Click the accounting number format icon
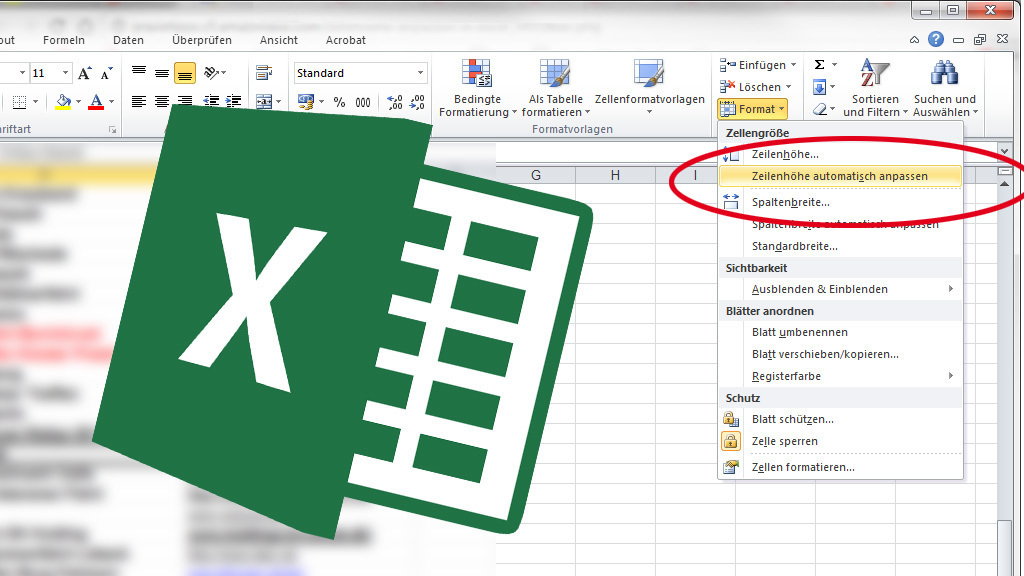 [306, 101]
